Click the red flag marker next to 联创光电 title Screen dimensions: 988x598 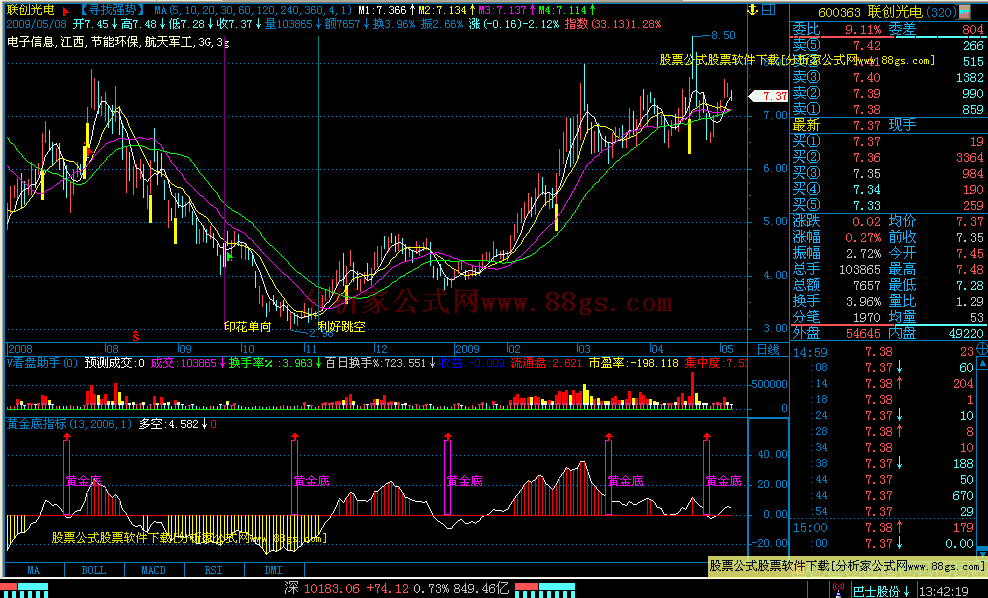coord(66,11)
